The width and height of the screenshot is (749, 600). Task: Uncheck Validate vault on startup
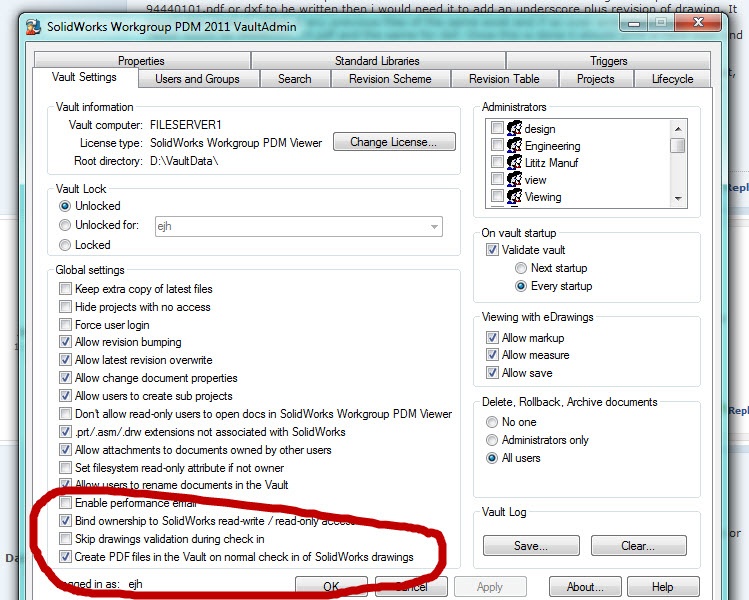tap(492, 249)
